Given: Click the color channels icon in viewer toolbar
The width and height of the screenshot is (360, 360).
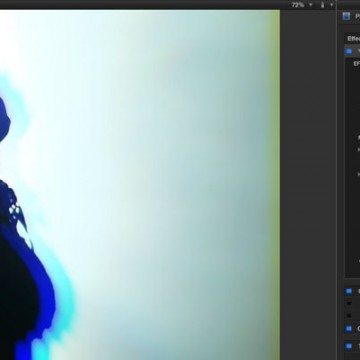Looking at the screenshot, I should click(322, 5).
